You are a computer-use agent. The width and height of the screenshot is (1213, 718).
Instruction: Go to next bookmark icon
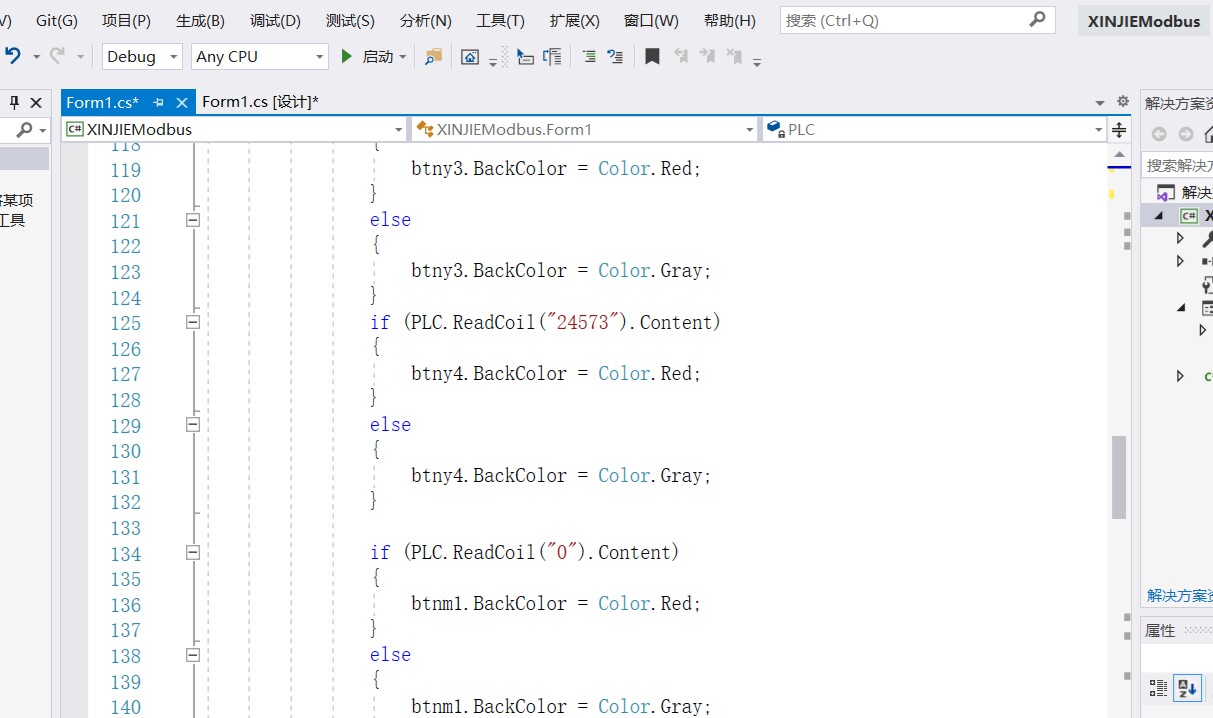707,57
